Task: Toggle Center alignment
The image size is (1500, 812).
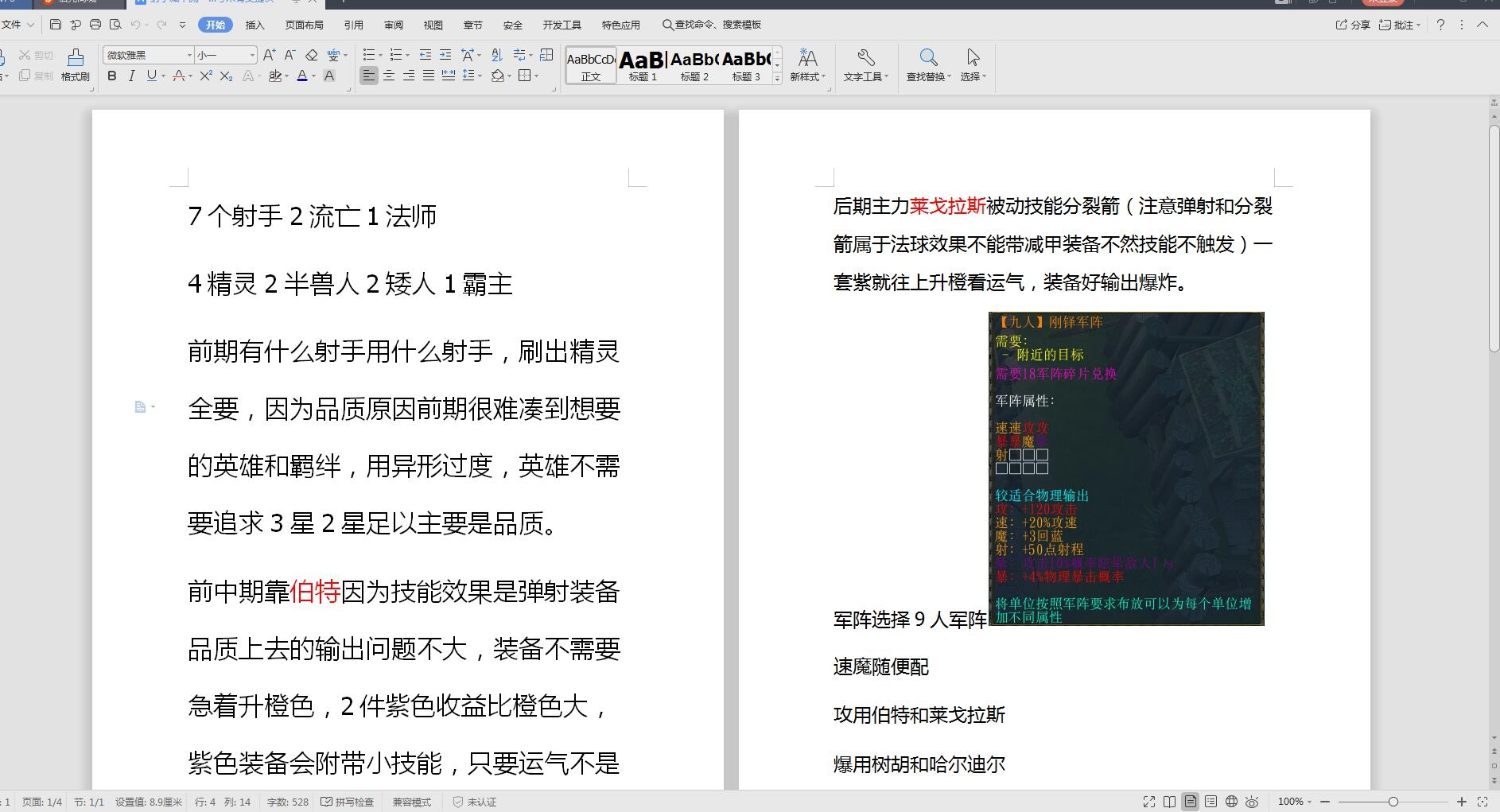Action: coord(389,76)
